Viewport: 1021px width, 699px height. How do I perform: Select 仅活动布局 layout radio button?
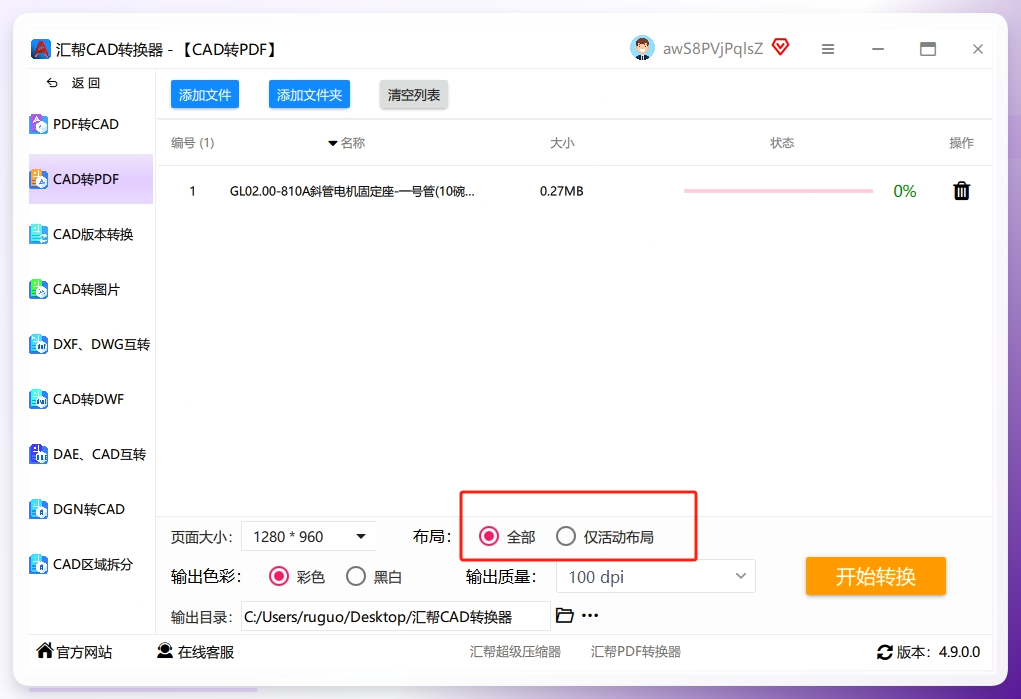tap(565, 536)
